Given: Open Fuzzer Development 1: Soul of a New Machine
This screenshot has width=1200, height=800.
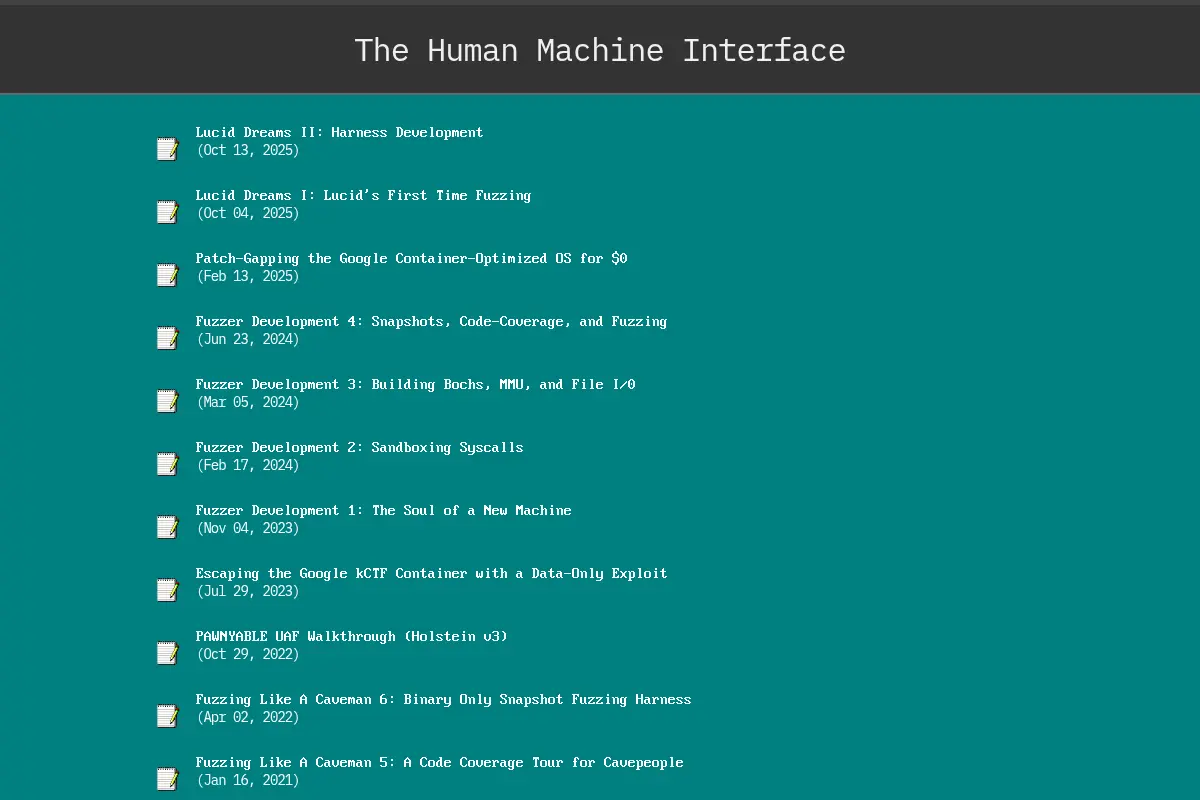Looking at the screenshot, I should pyautogui.click(x=383, y=510).
